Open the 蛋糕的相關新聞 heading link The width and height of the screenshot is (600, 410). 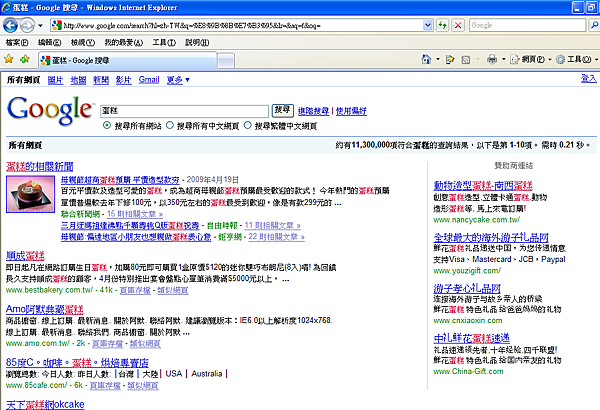[40, 167]
